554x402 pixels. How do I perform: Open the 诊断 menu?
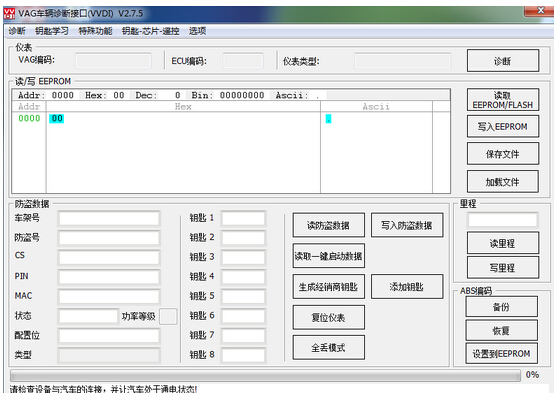tap(17, 31)
